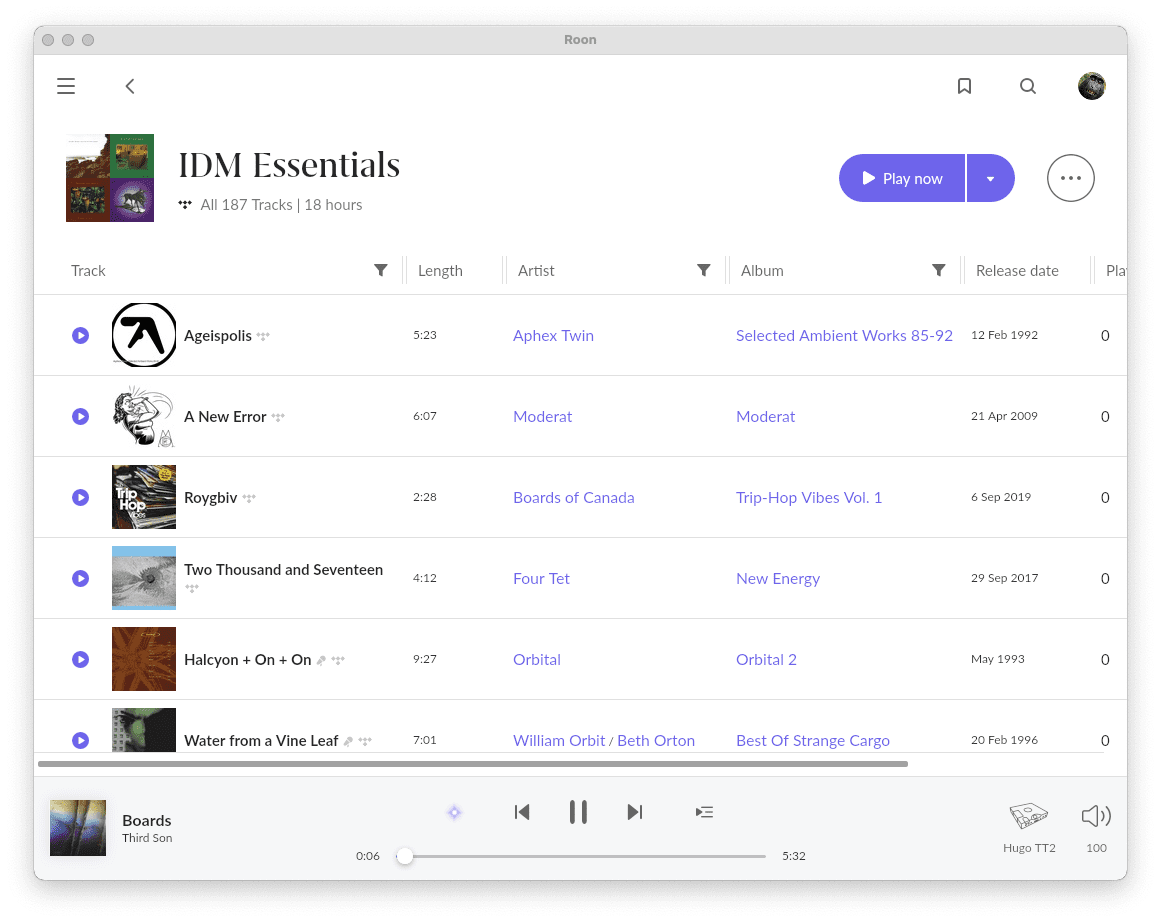Select the Ageispolis track title
1161x922 pixels.
point(218,335)
